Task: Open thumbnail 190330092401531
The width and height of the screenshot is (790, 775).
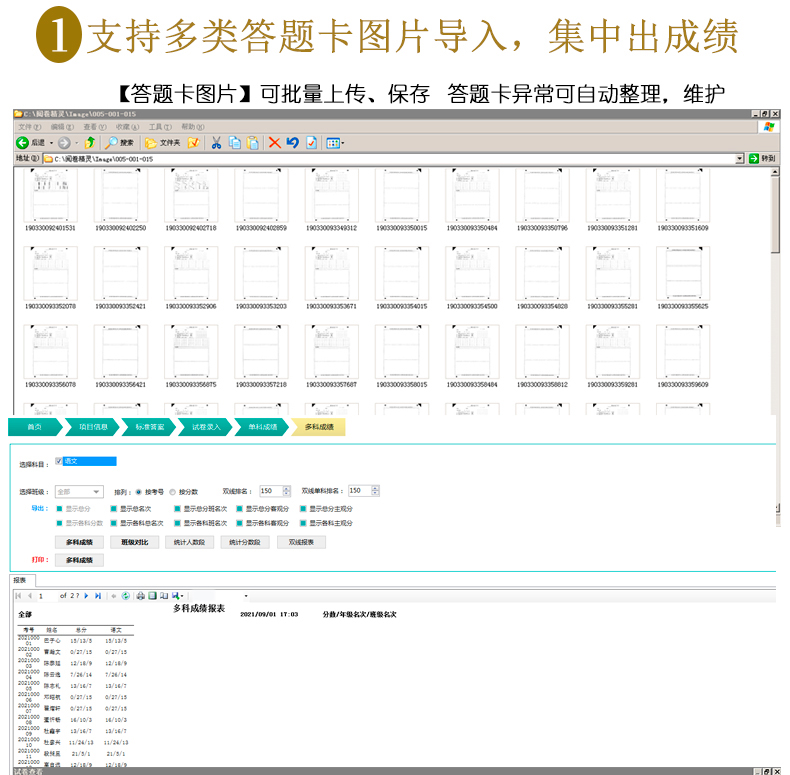Action: point(50,195)
